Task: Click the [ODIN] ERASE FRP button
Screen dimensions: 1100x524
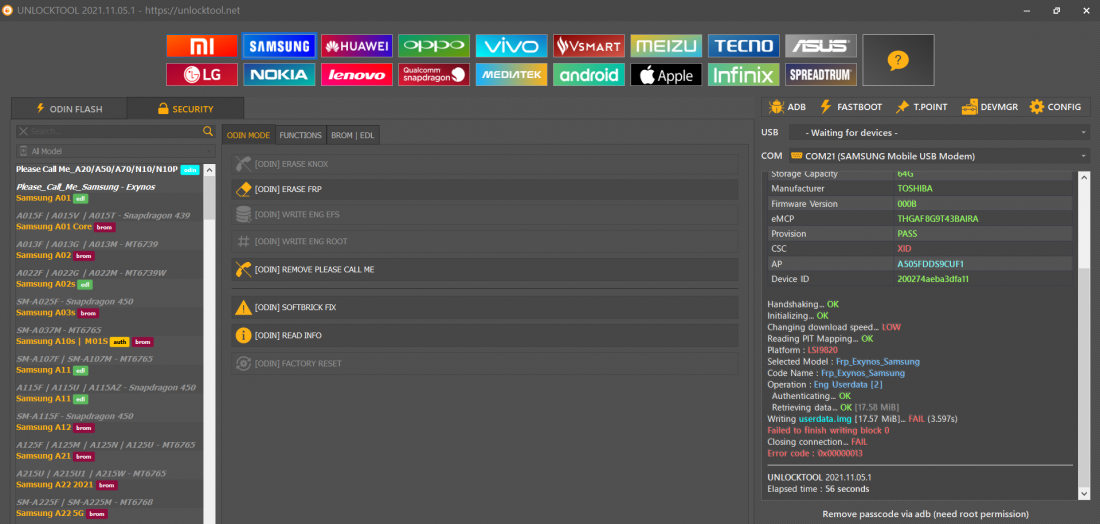Action: click(x=485, y=189)
